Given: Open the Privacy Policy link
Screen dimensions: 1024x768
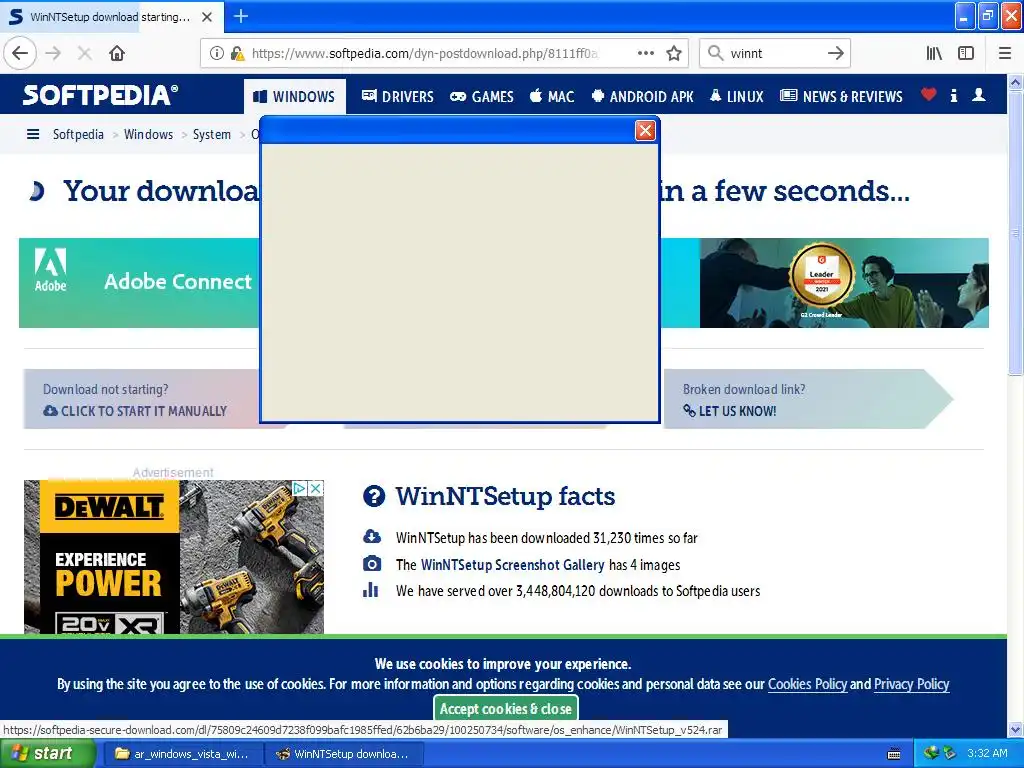Looking at the screenshot, I should click(x=911, y=684).
